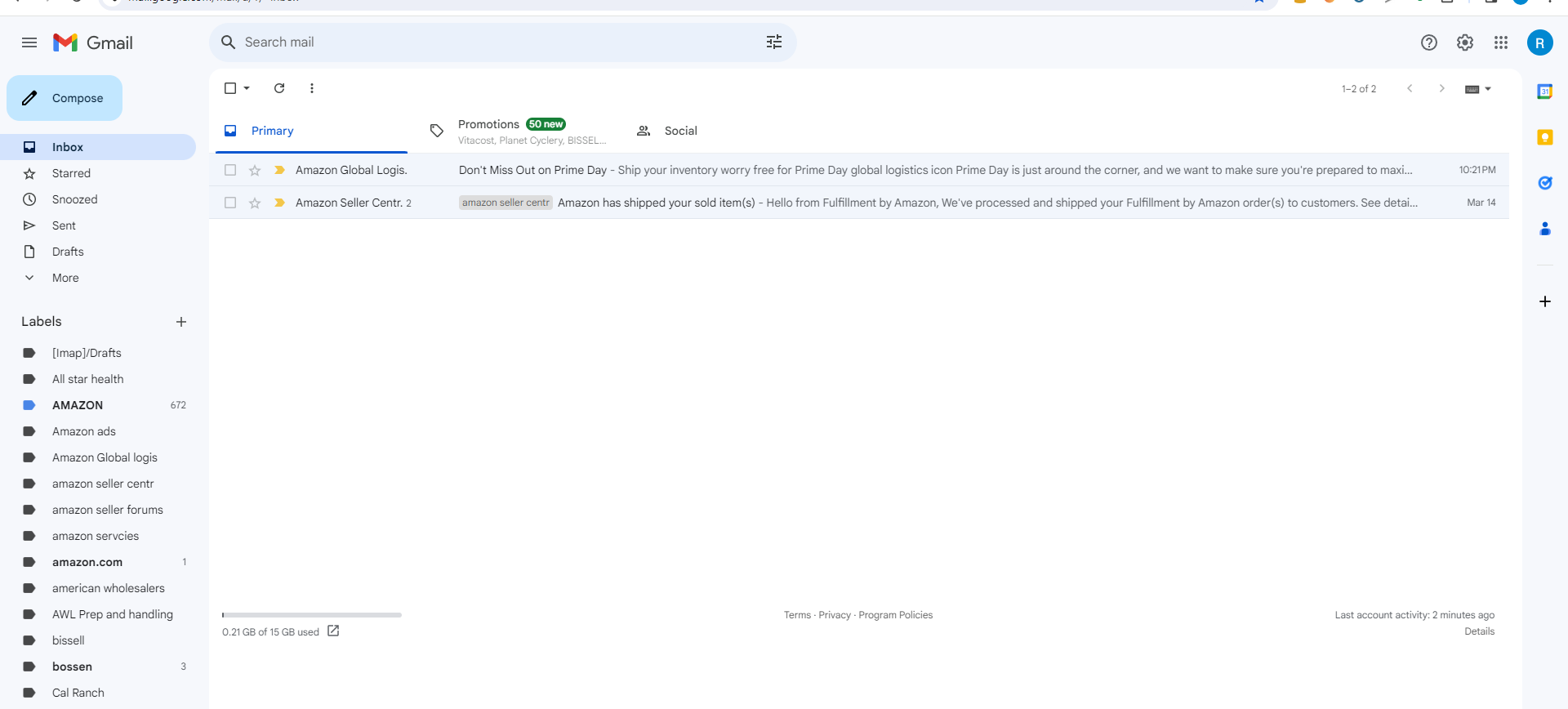Open the bossen label
The image size is (1568, 709).
coord(98,667)
